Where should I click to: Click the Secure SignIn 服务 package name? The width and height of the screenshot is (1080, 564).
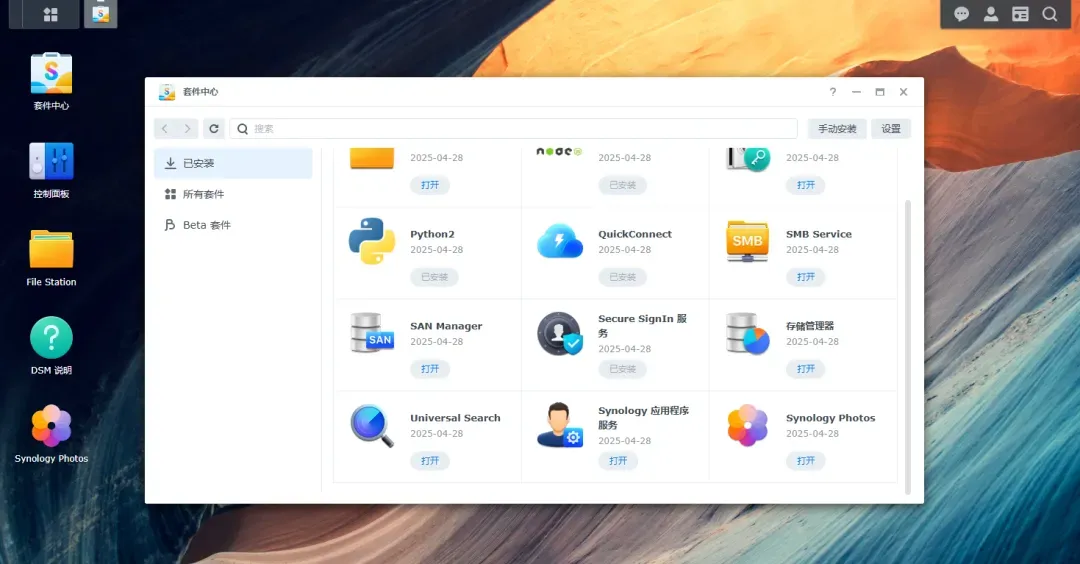coord(643,326)
